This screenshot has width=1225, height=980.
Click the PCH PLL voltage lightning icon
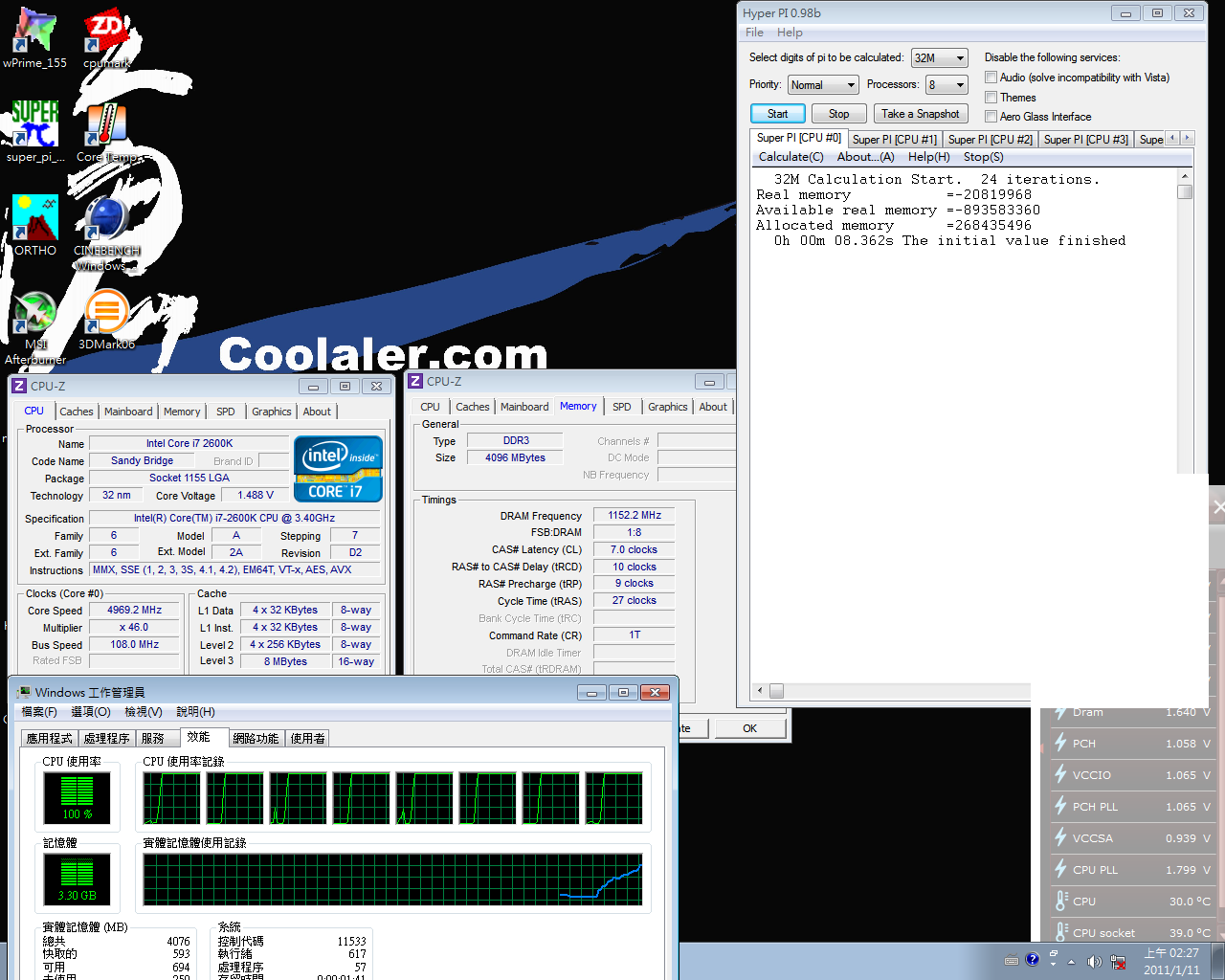point(1060,806)
